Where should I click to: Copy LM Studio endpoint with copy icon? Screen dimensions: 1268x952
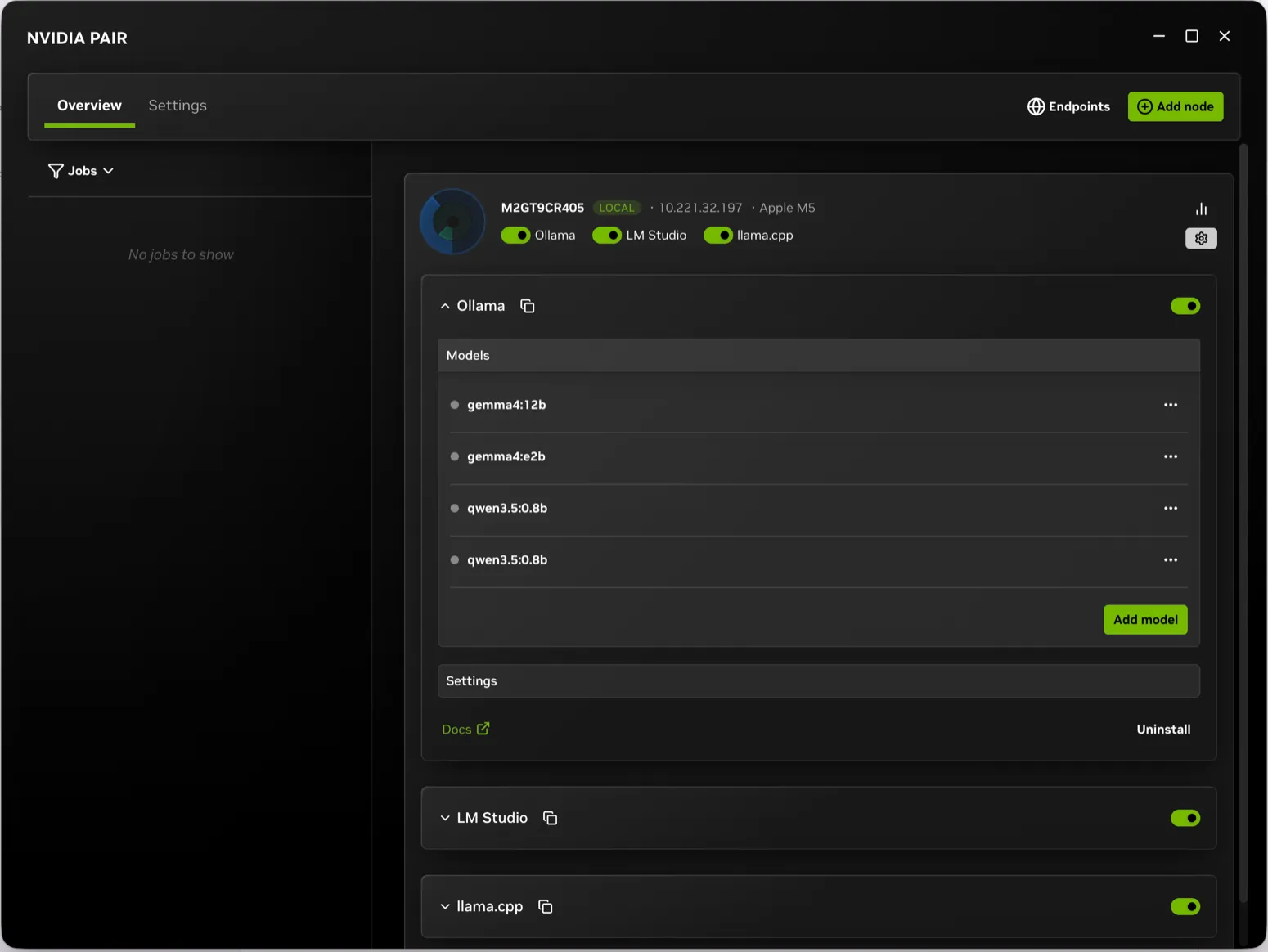tap(551, 818)
